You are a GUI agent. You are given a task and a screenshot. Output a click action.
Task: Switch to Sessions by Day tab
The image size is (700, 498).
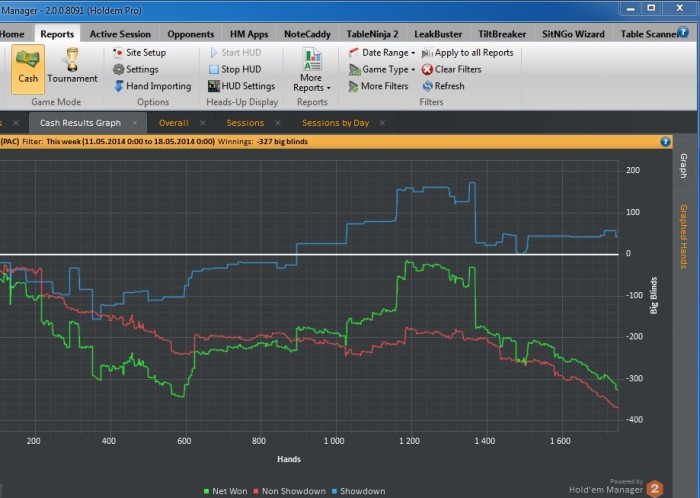(x=335, y=123)
